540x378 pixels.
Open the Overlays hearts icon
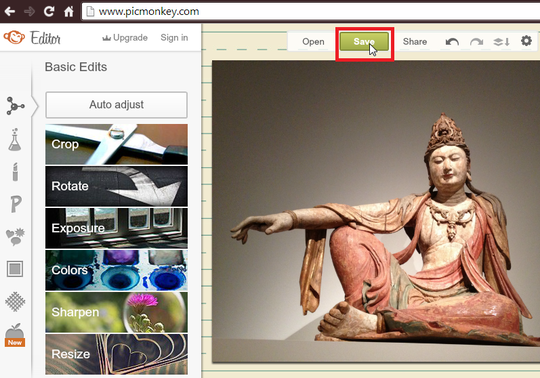pos(15,237)
